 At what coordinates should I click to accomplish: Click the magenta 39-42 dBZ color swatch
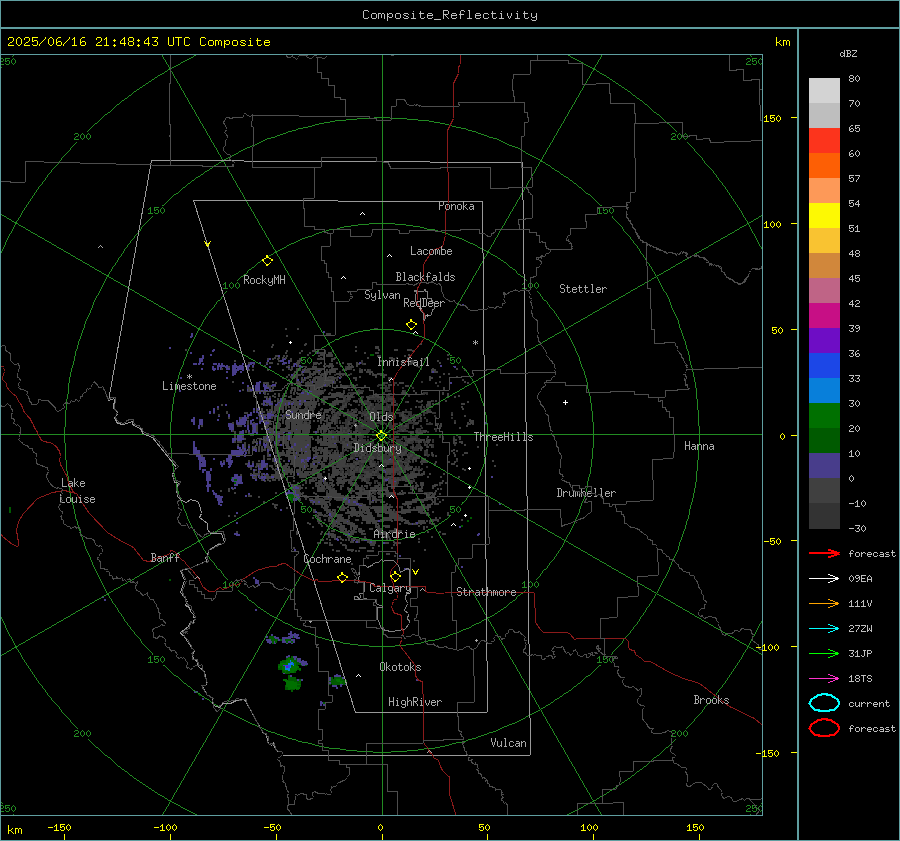tap(824, 316)
